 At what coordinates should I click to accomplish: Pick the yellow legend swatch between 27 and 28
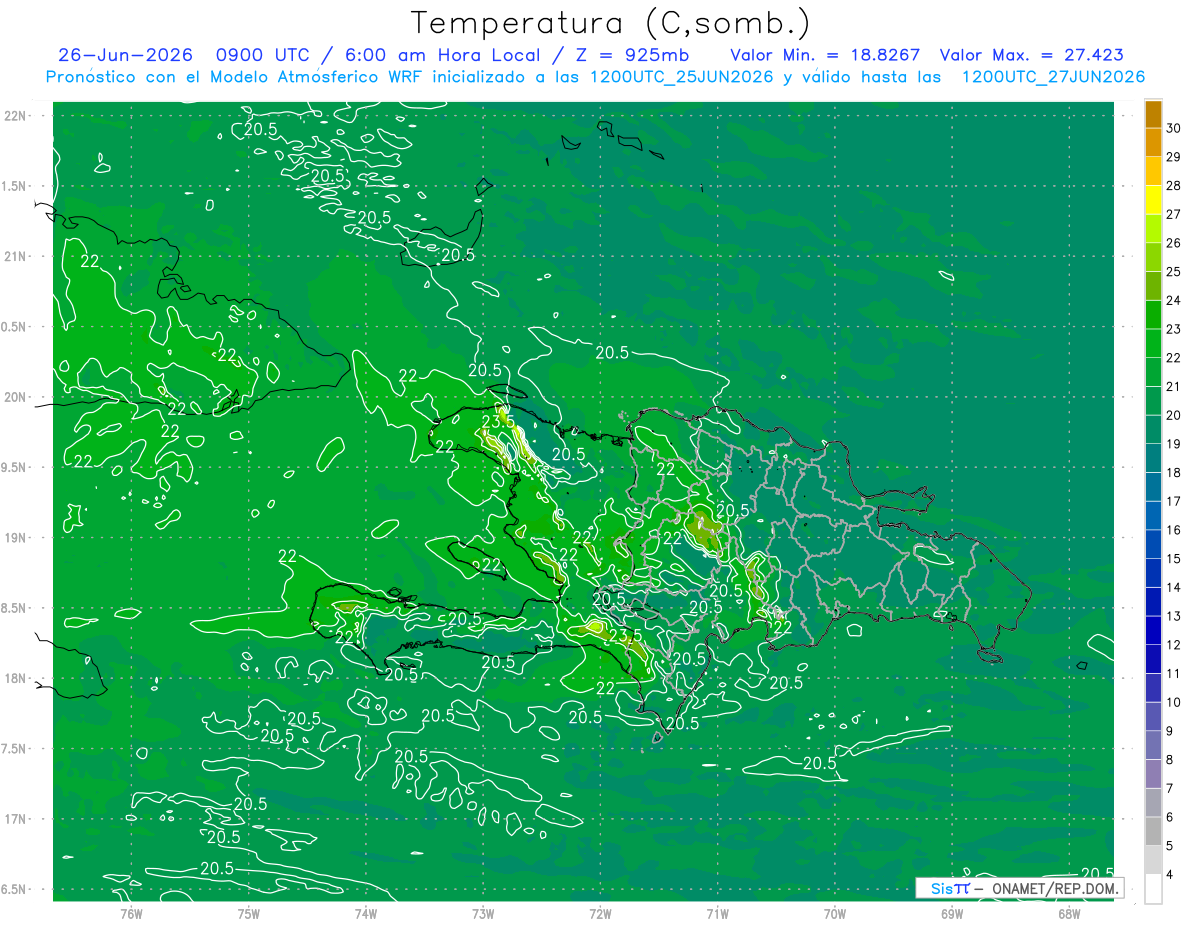pos(1153,199)
